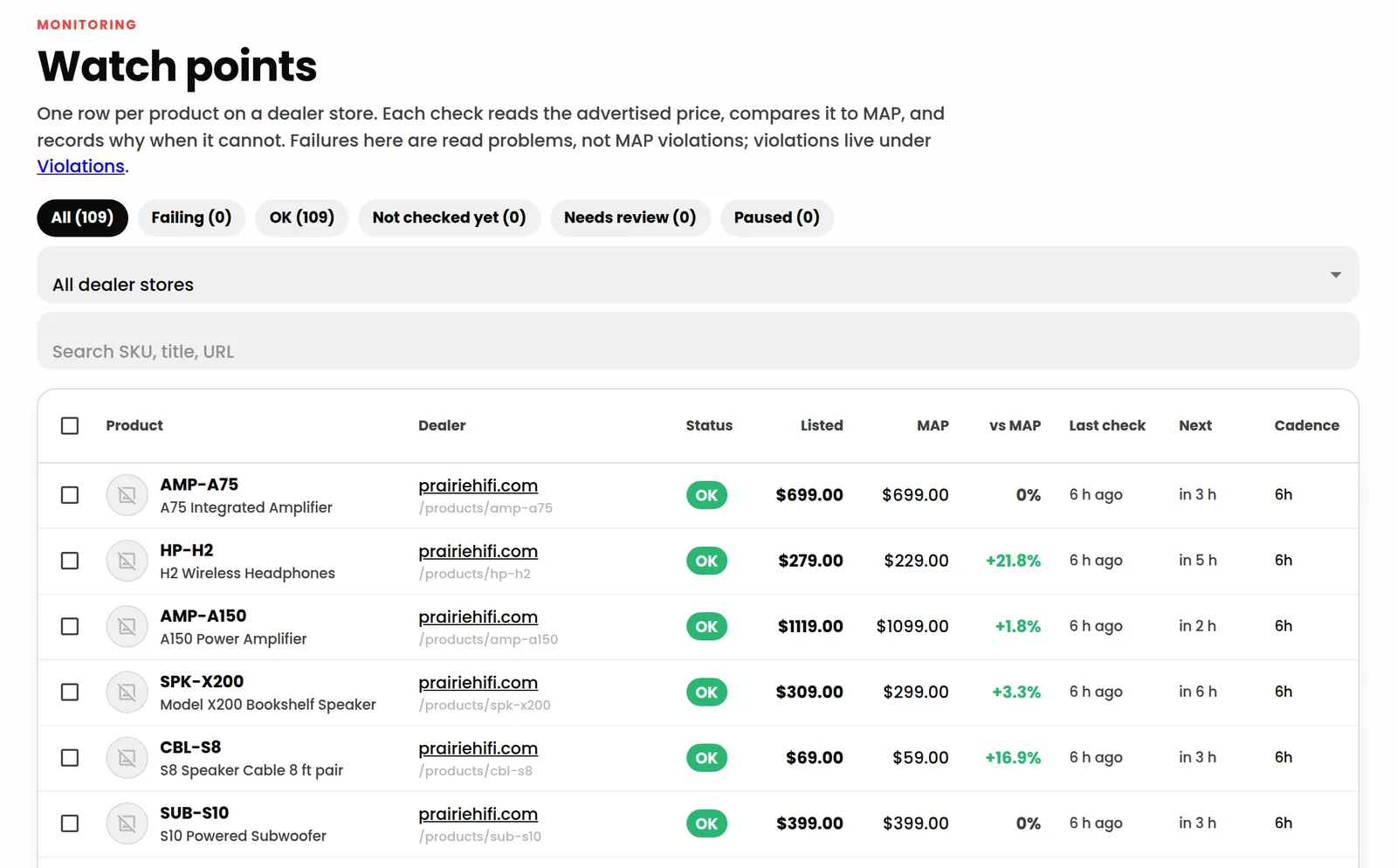
Task: Click the SUB-S10 product image placeholder icon
Action: 127,823
